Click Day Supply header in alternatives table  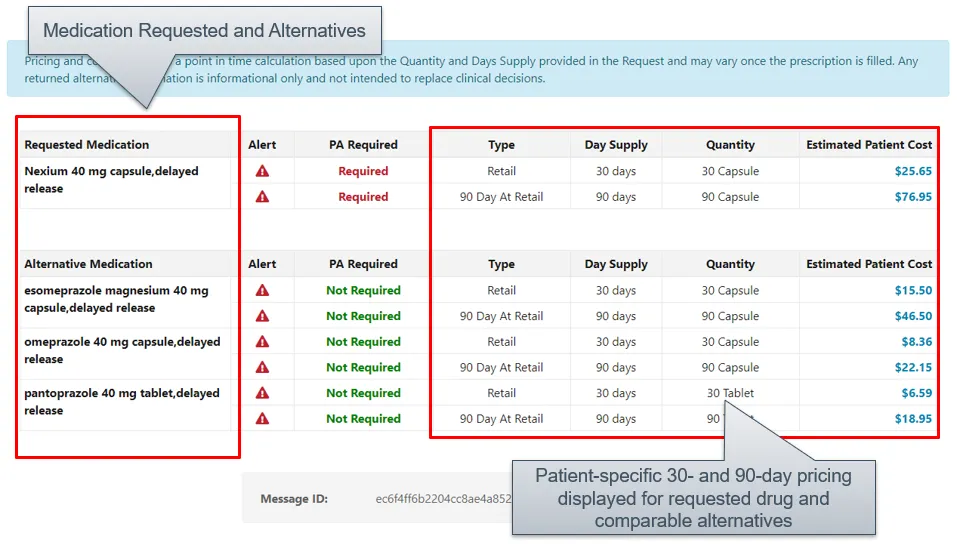coord(616,264)
